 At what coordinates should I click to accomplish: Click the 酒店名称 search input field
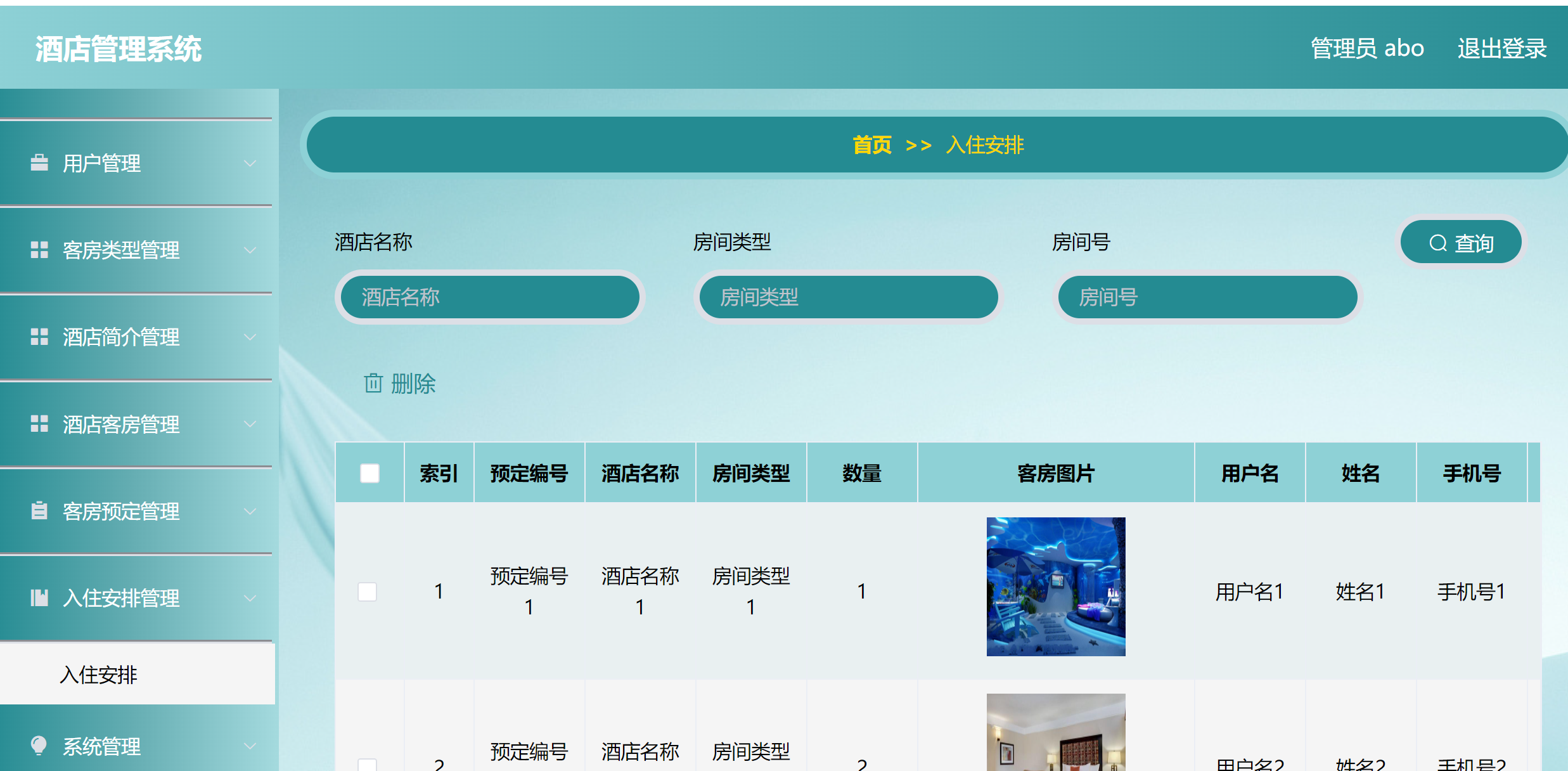tap(490, 297)
